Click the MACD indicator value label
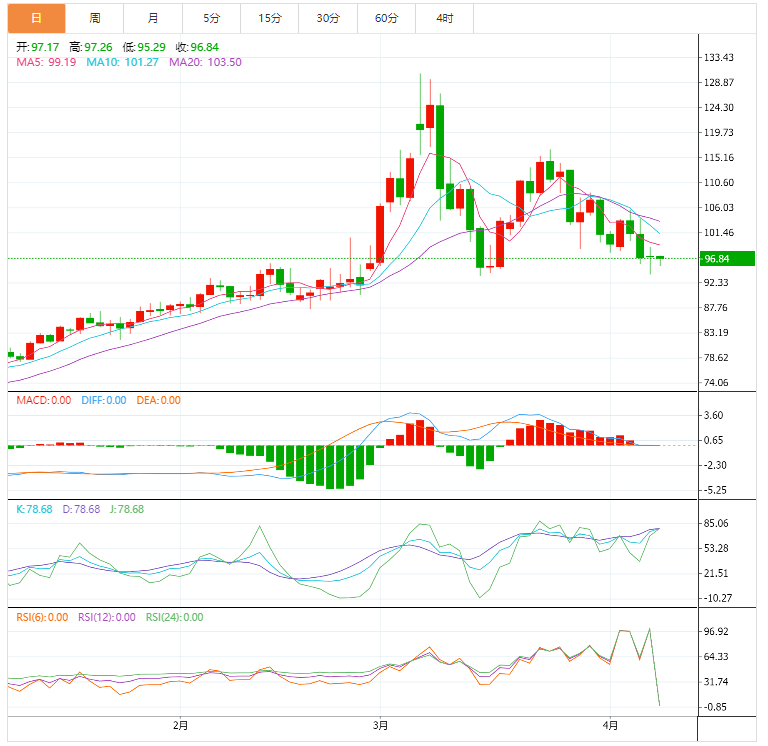This screenshot has height=746, width=768. click(x=44, y=400)
